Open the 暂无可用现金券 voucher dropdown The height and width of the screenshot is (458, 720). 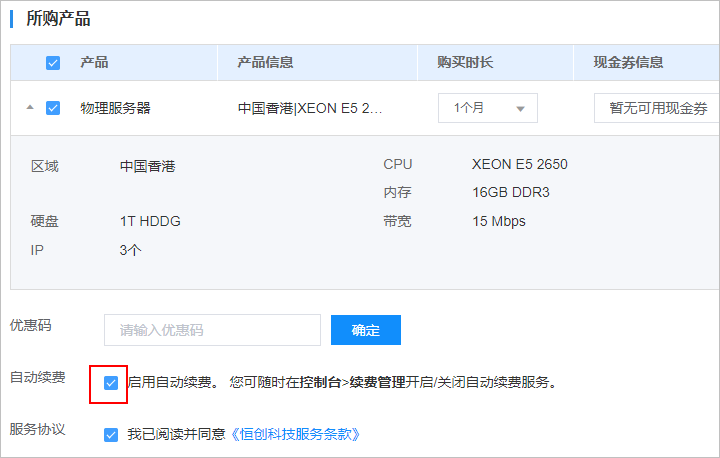point(657,108)
